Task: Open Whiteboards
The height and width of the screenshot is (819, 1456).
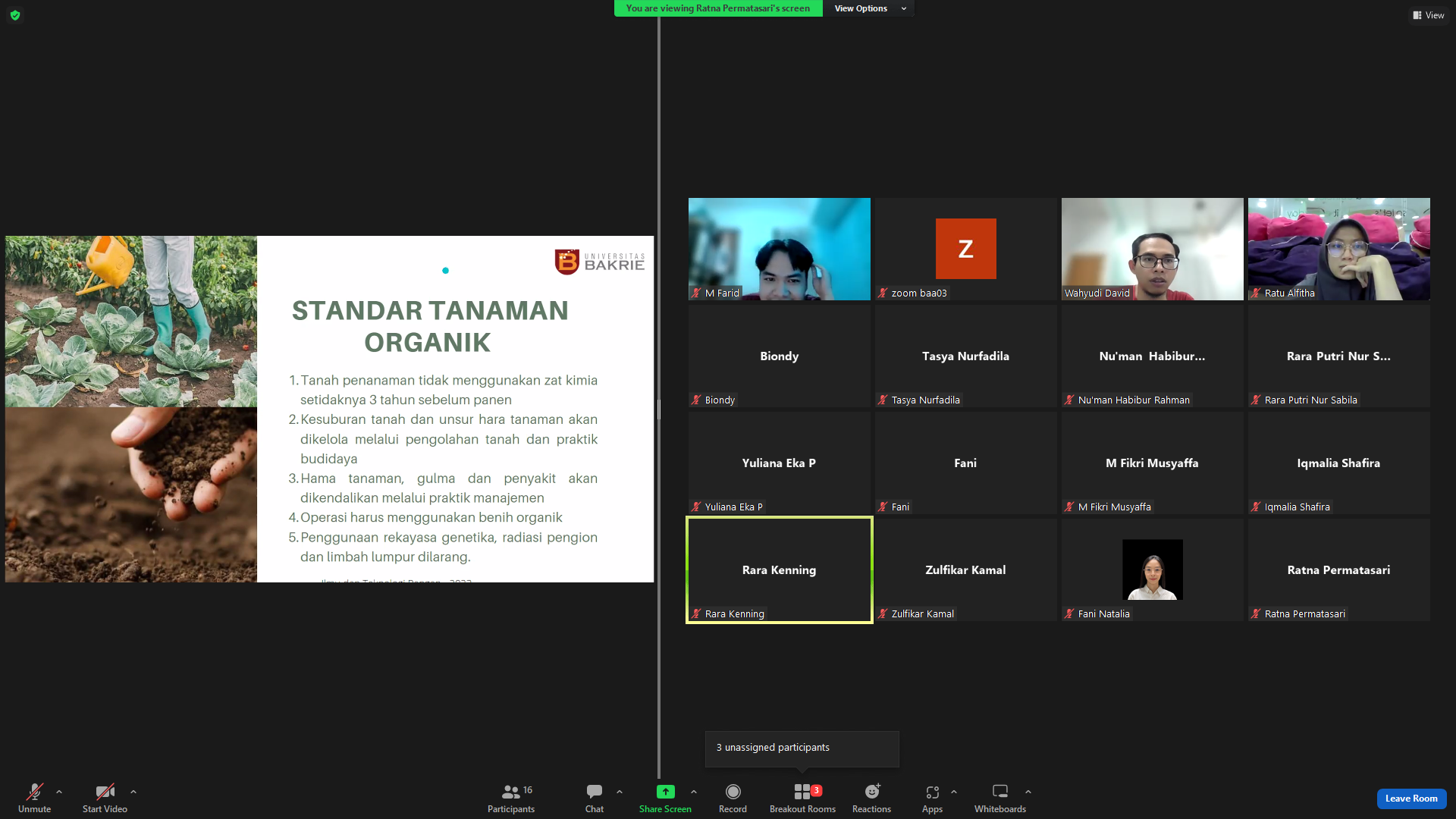Action: click(1000, 798)
